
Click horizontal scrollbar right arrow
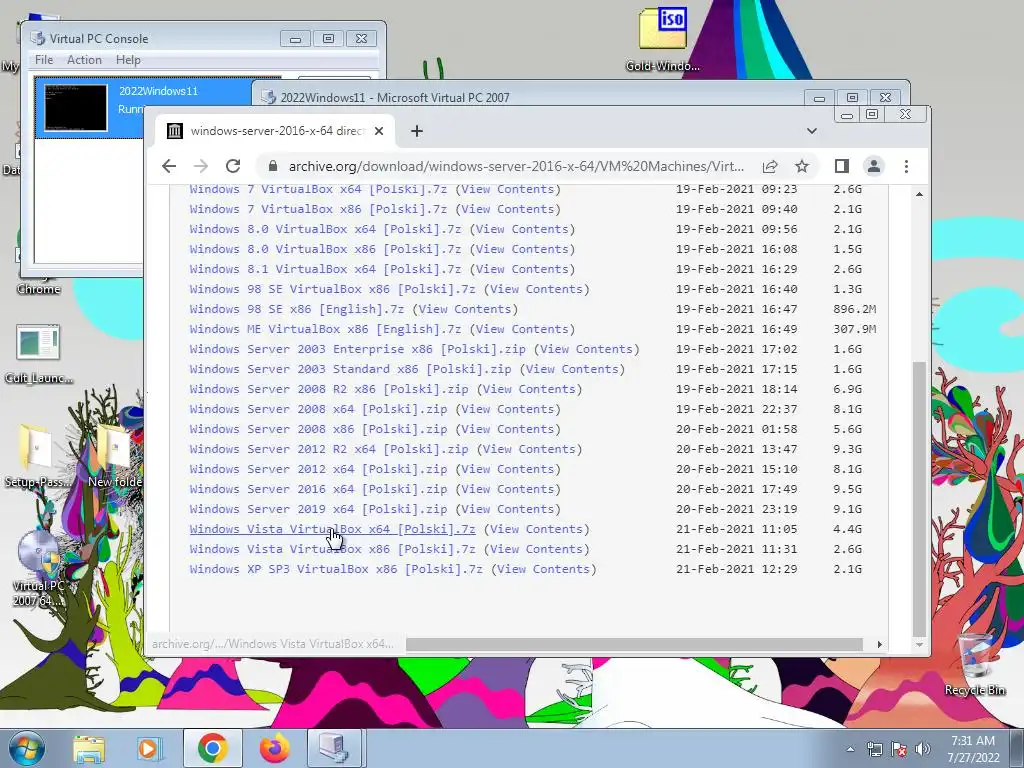coord(880,645)
